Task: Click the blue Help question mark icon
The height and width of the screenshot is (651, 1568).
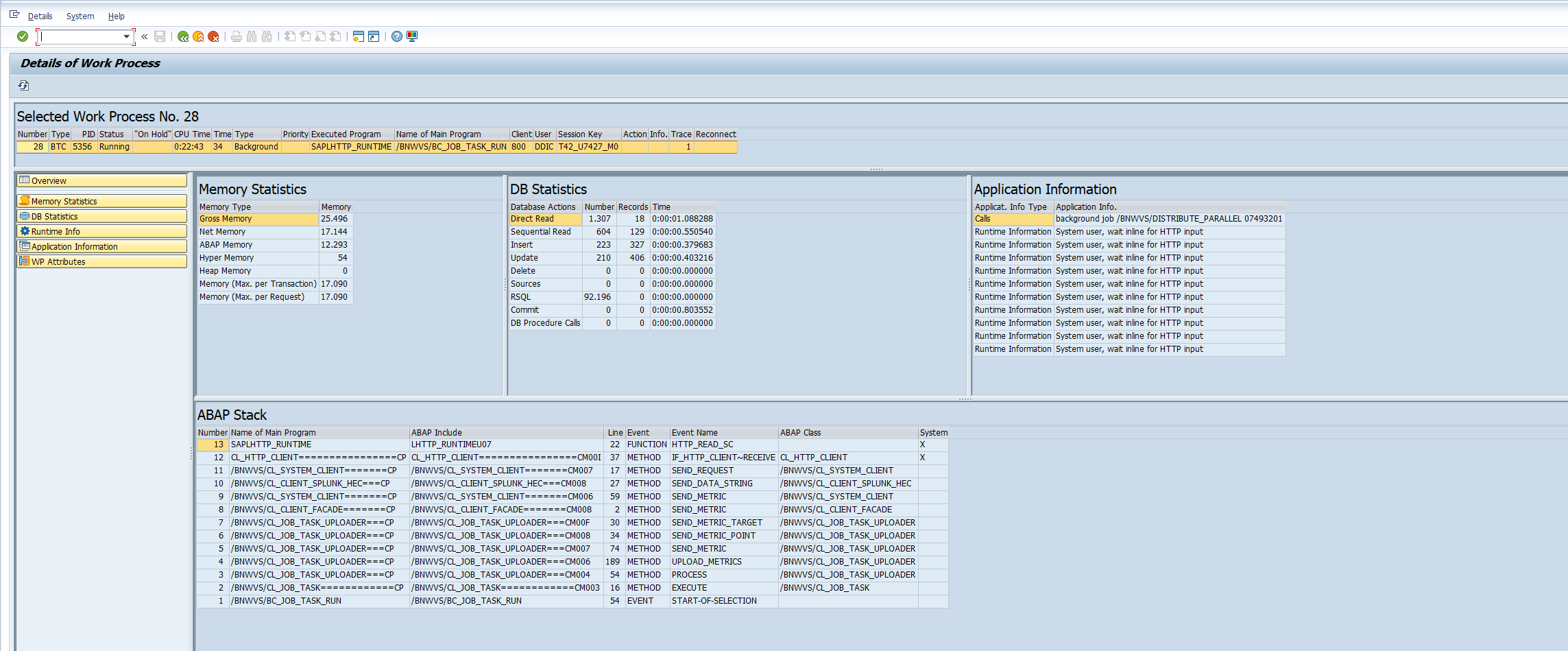Action: (x=397, y=36)
